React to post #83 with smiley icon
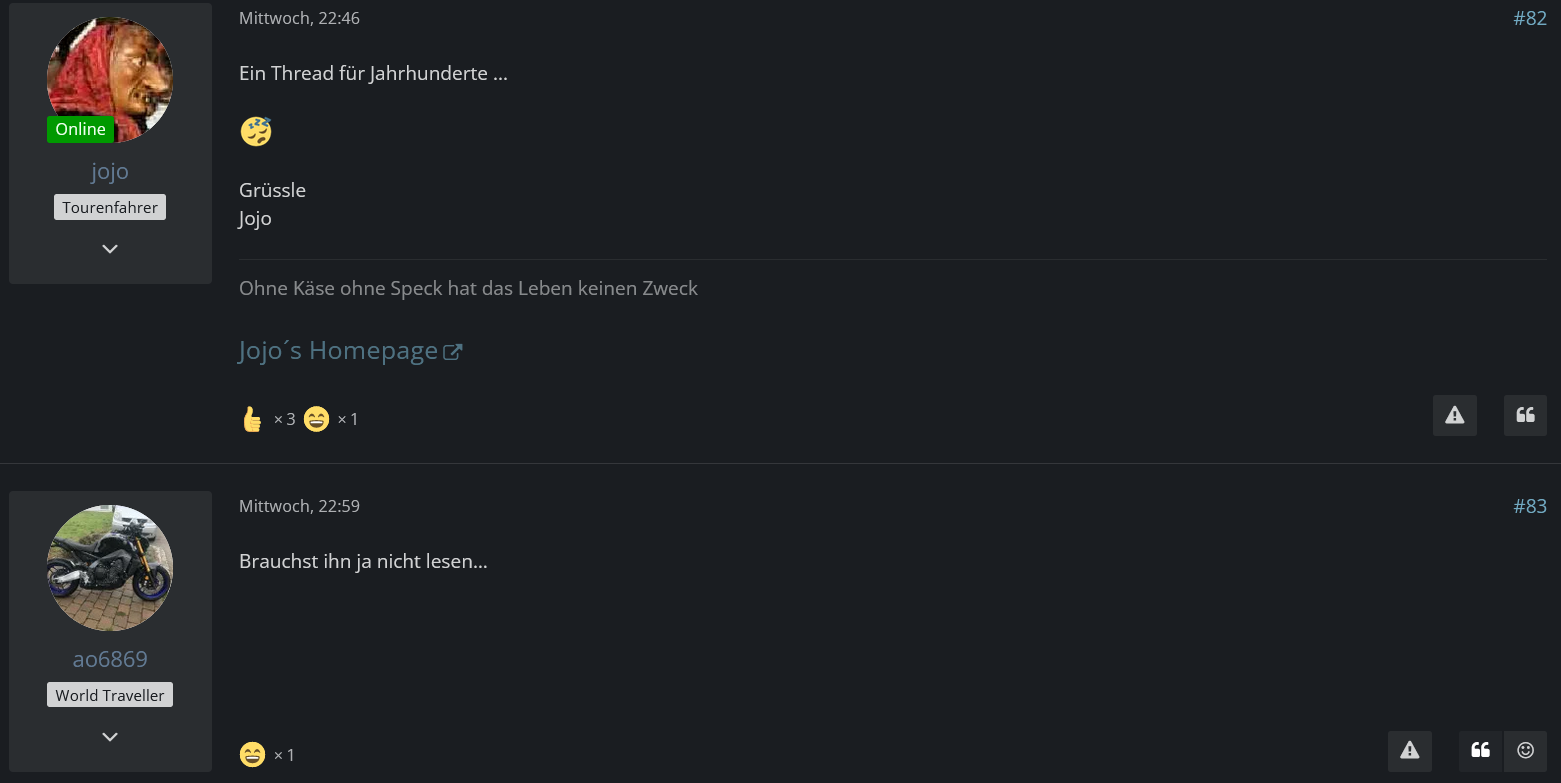 coord(1525,751)
